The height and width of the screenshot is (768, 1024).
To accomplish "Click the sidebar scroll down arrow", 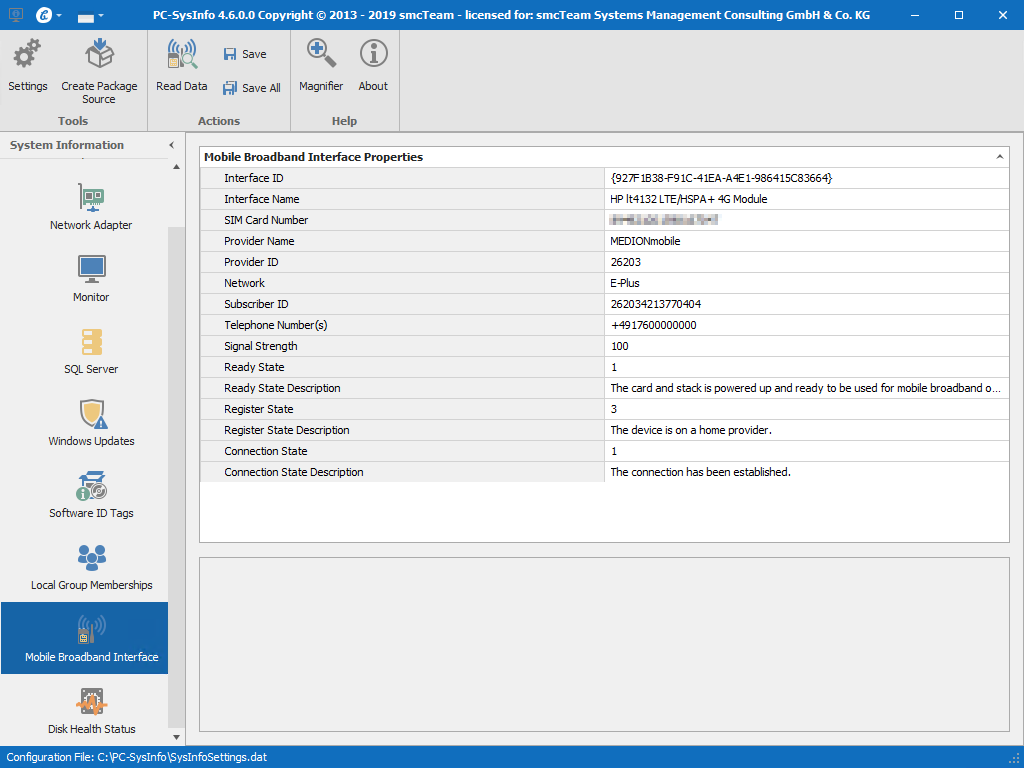I will point(176,737).
